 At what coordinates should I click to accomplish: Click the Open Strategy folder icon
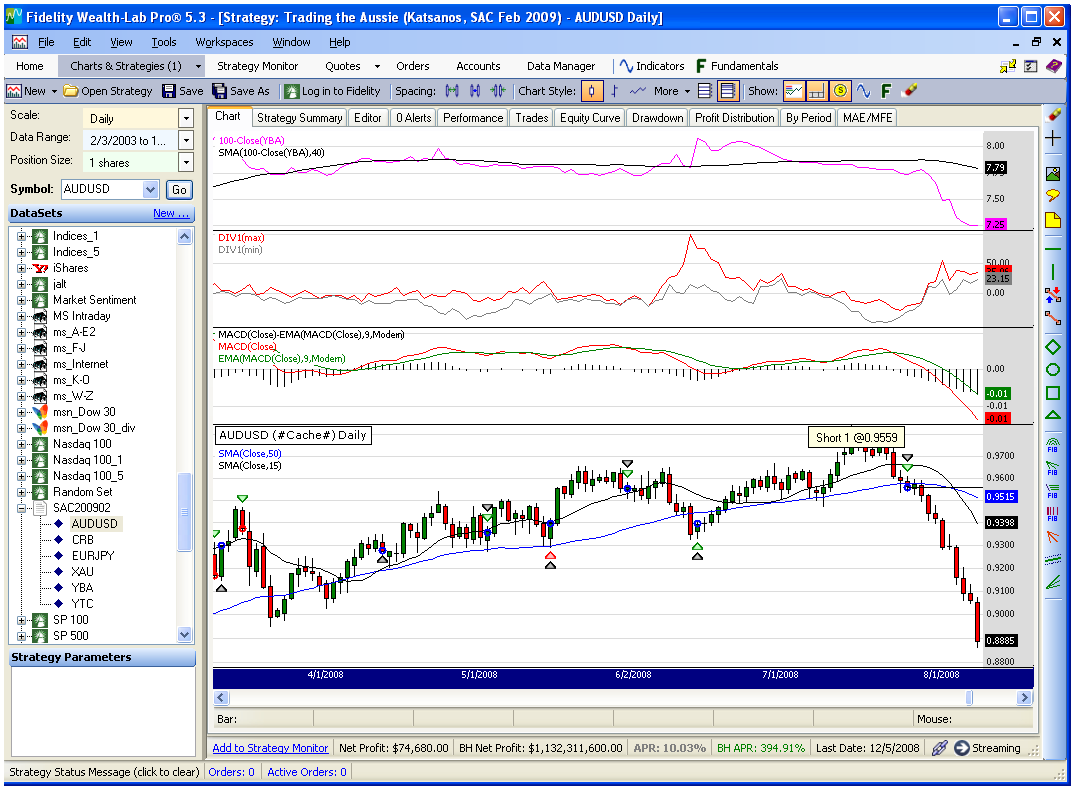(71, 91)
